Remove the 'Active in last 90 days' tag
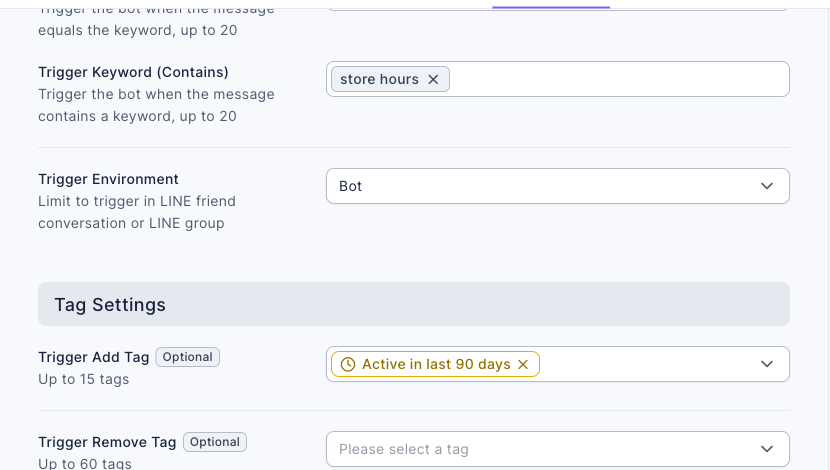This screenshot has height=470, width=830. point(523,365)
